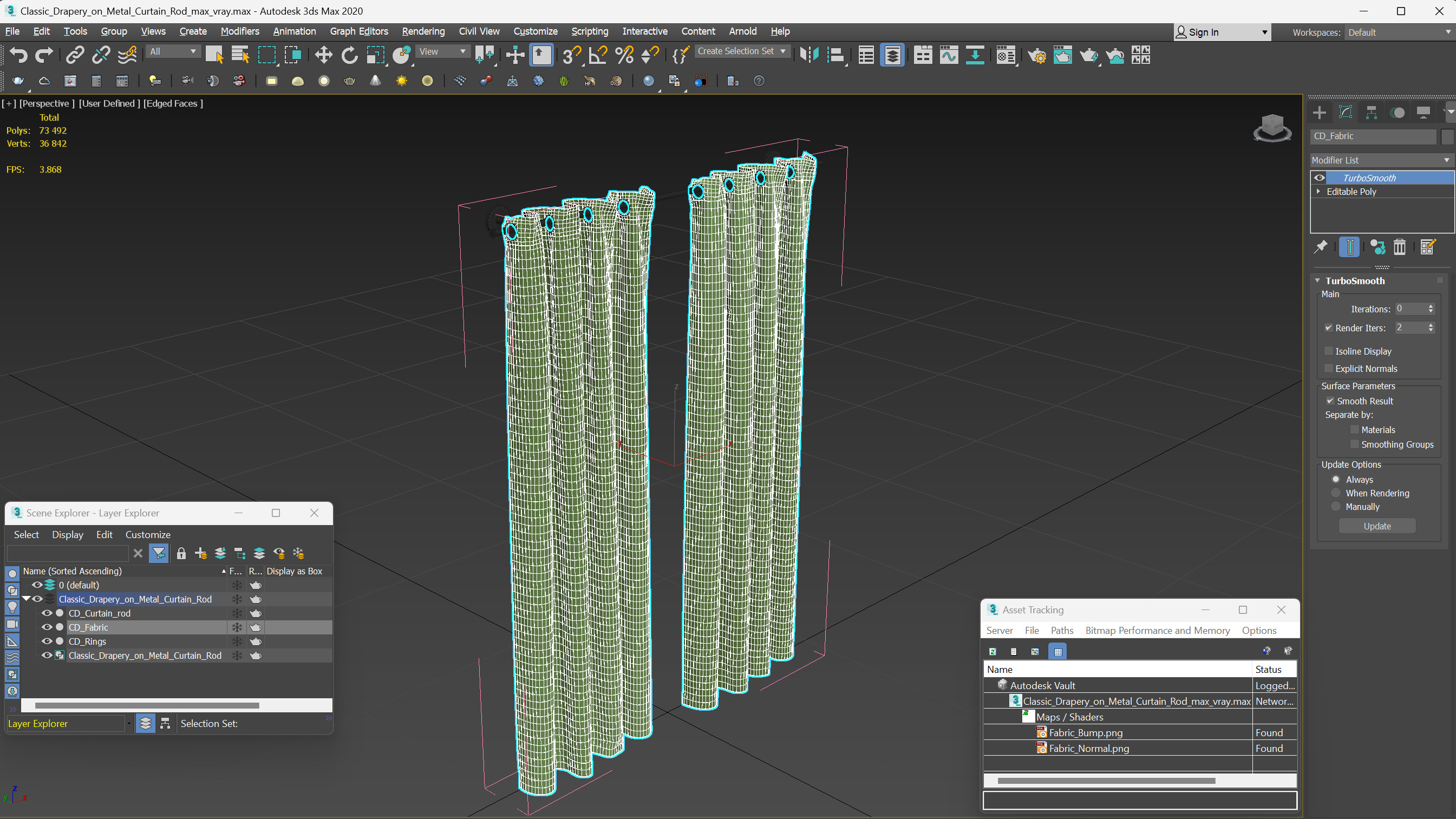1456x819 pixels.
Task: Hide CD_Rings layer with eye icon
Action: [x=47, y=641]
